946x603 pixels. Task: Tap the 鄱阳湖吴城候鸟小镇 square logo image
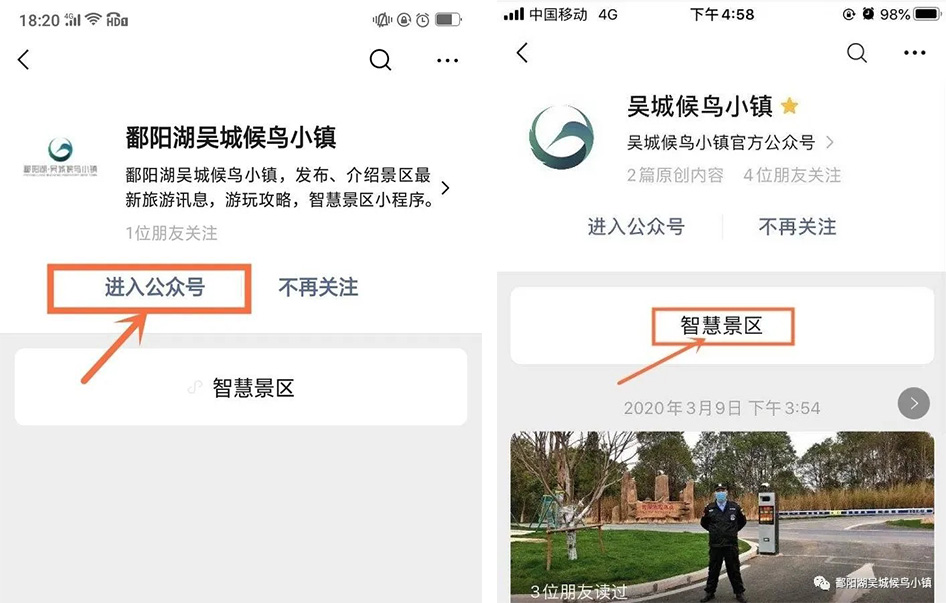[x=61, y=156]
